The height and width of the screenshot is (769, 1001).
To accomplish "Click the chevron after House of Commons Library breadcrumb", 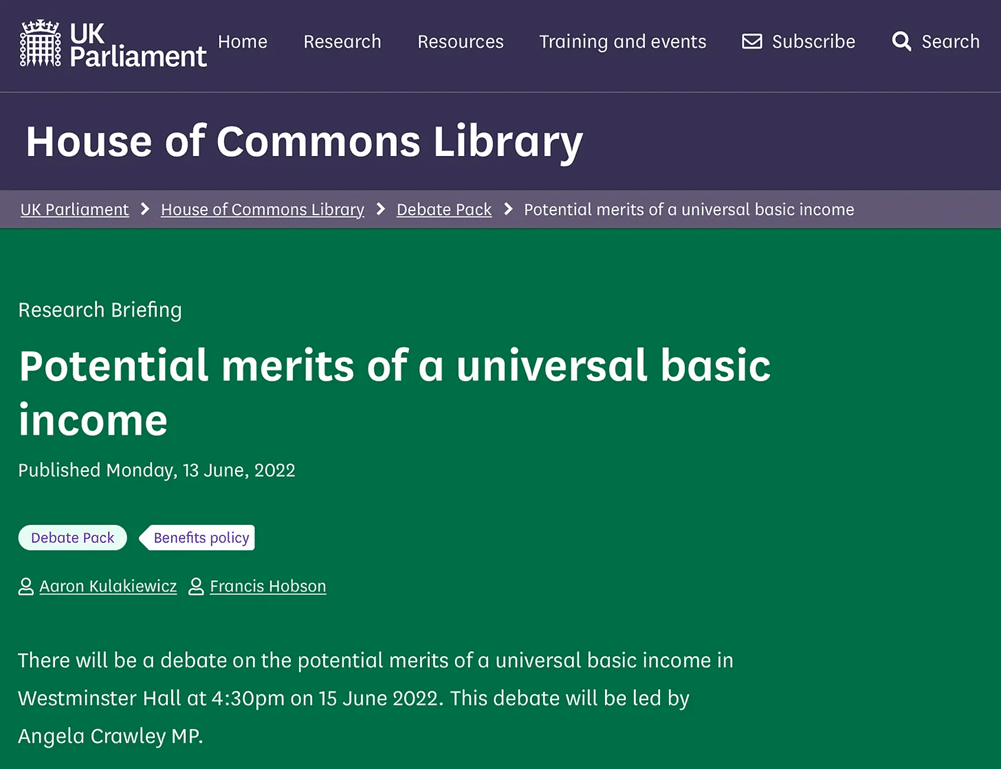I will [380, 209].
